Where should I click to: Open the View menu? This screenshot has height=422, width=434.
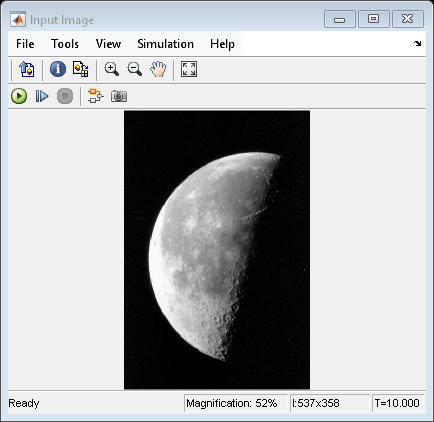tap(108, 44)
